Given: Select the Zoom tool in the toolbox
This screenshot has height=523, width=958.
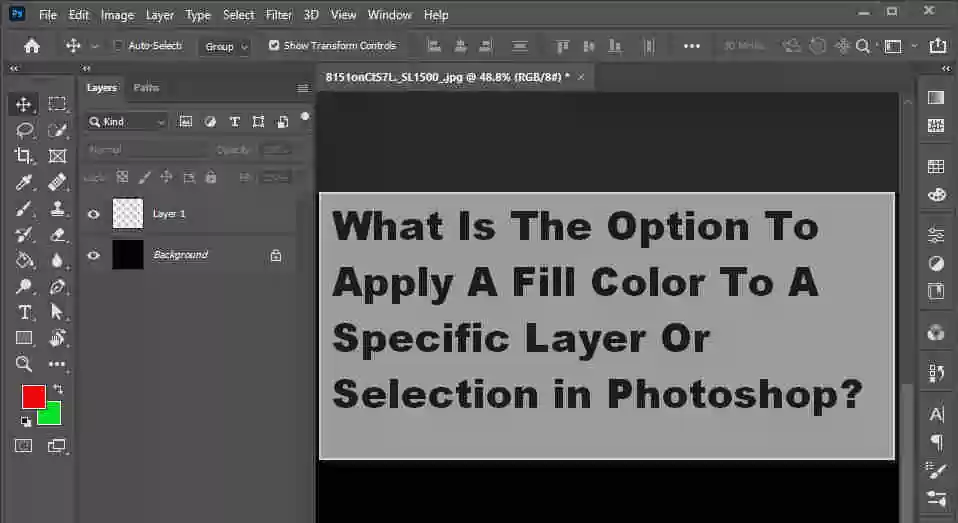Looking at the screenshot, I should click(23, 364).
